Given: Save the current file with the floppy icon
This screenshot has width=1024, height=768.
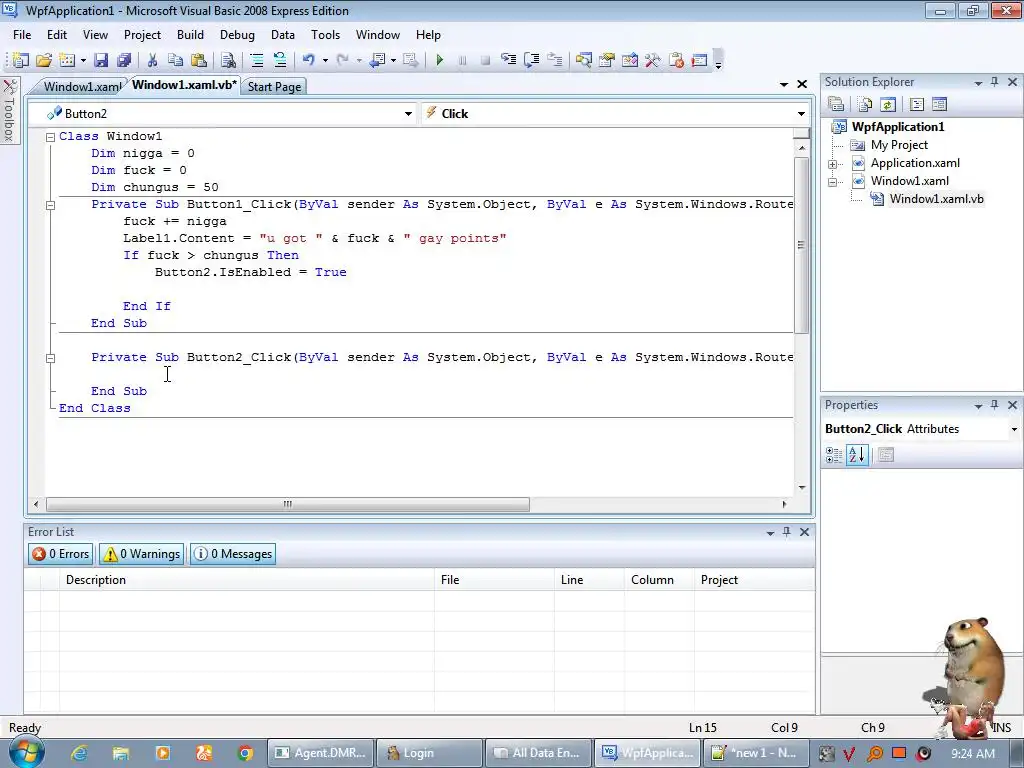Looking at the screenshot, I should [x=101, y=60].
